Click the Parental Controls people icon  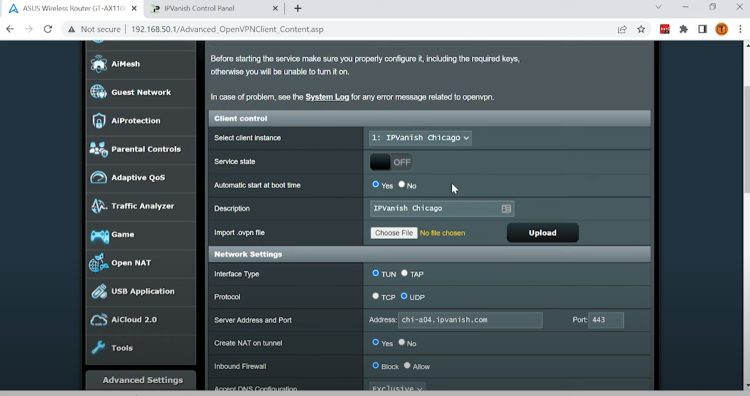[x=99, y=149]
